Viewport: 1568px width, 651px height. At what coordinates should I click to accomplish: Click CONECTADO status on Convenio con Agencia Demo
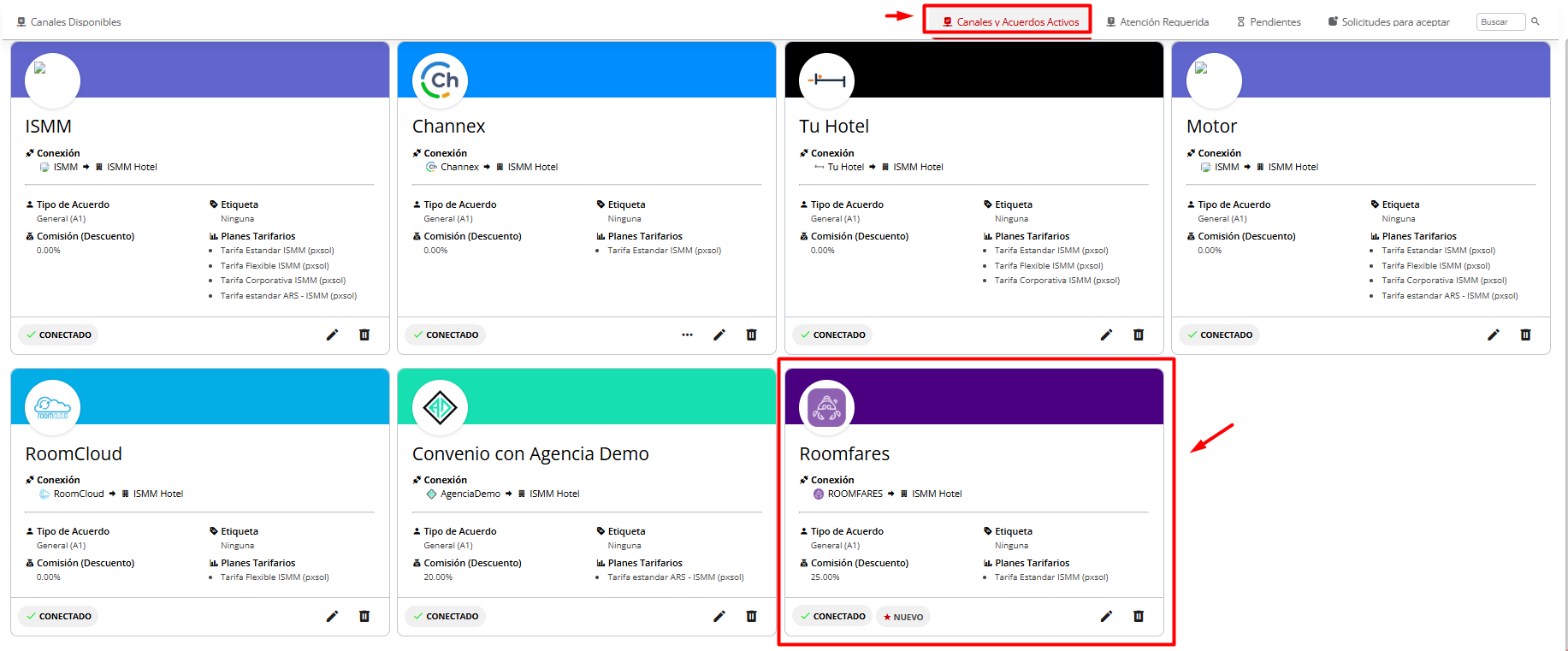[x=445, y=616]
